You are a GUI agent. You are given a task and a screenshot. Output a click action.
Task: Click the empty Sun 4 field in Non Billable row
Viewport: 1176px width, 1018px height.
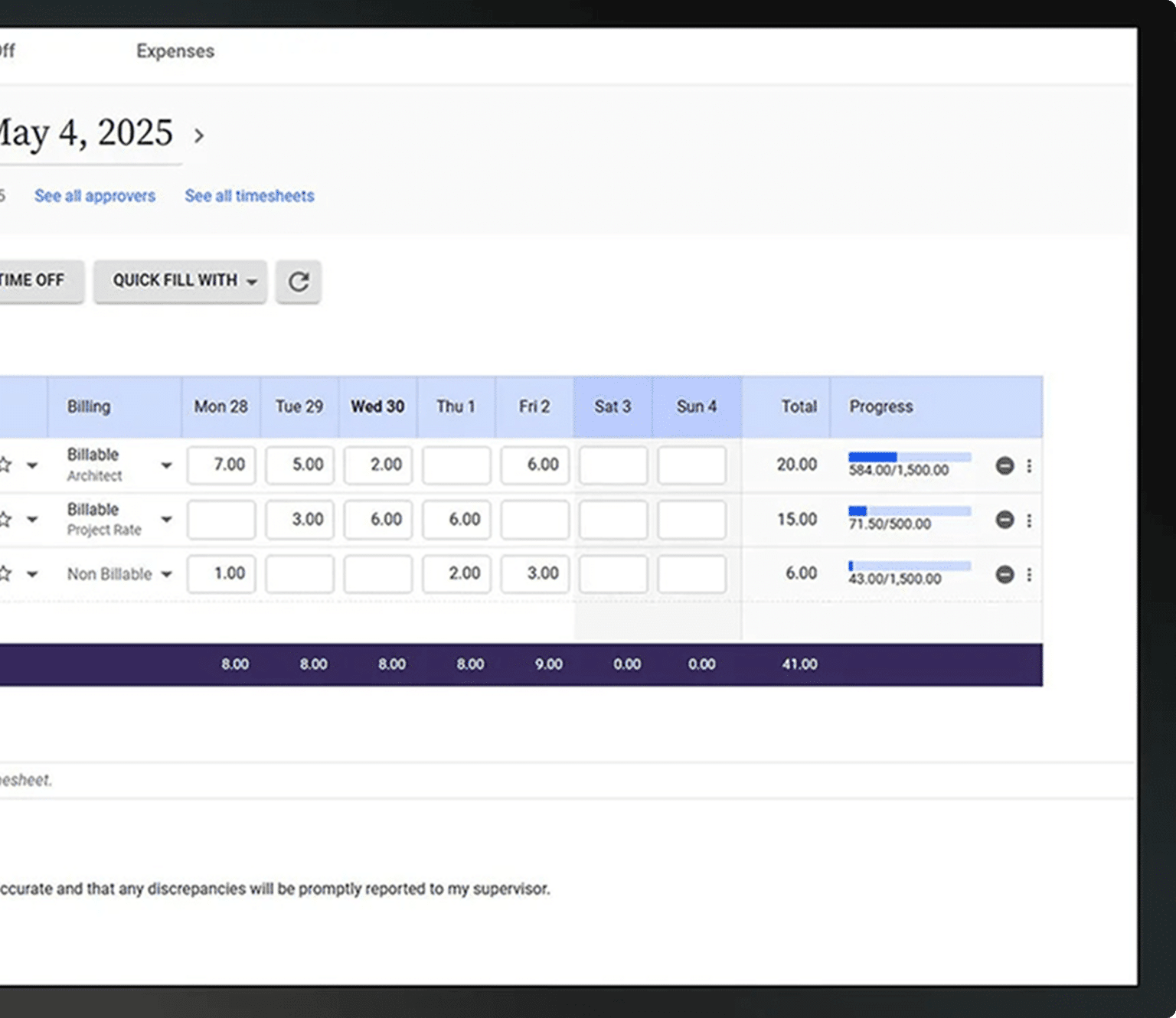691,574
